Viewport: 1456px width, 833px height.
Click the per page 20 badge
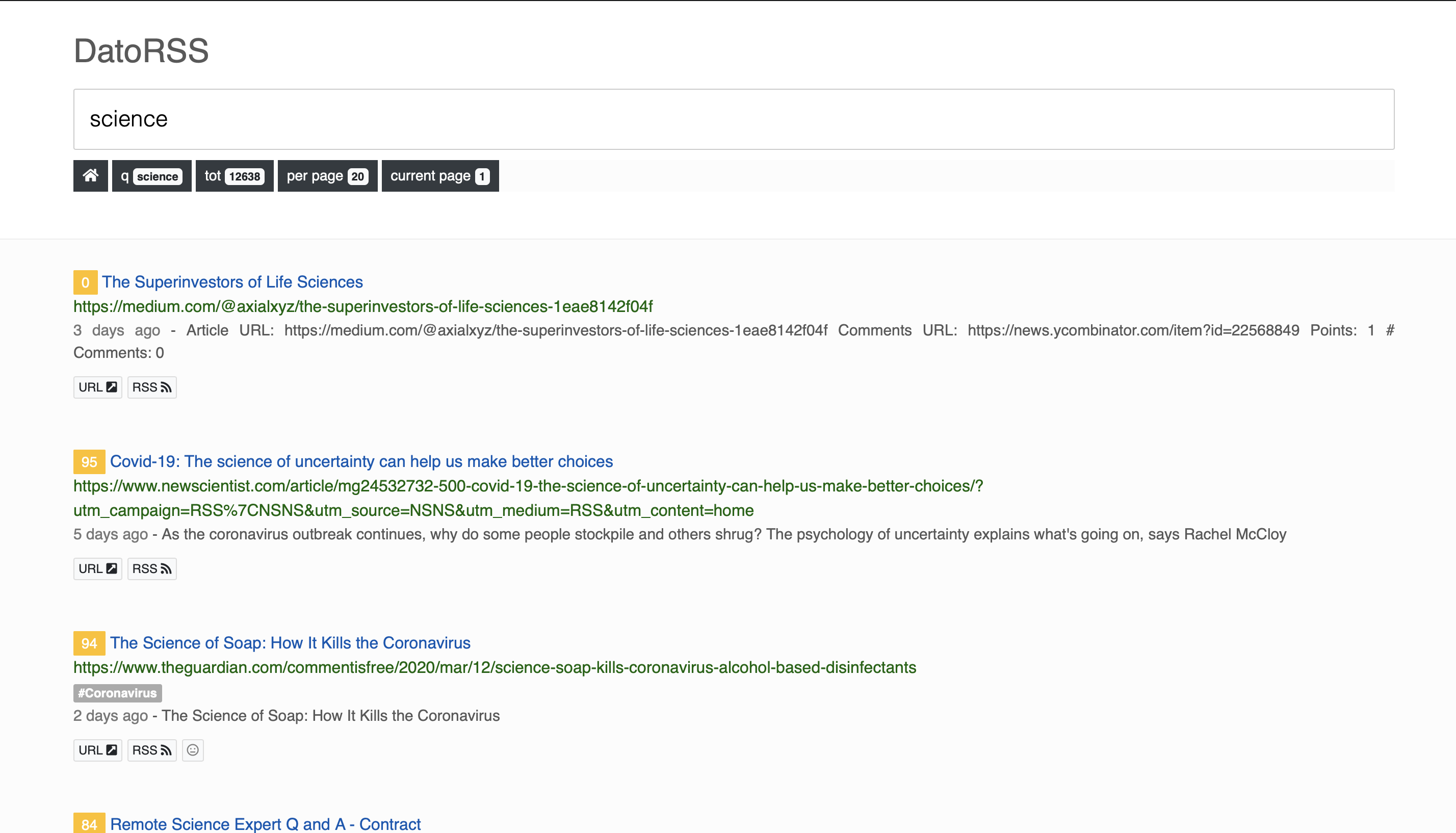coord(327,176)
